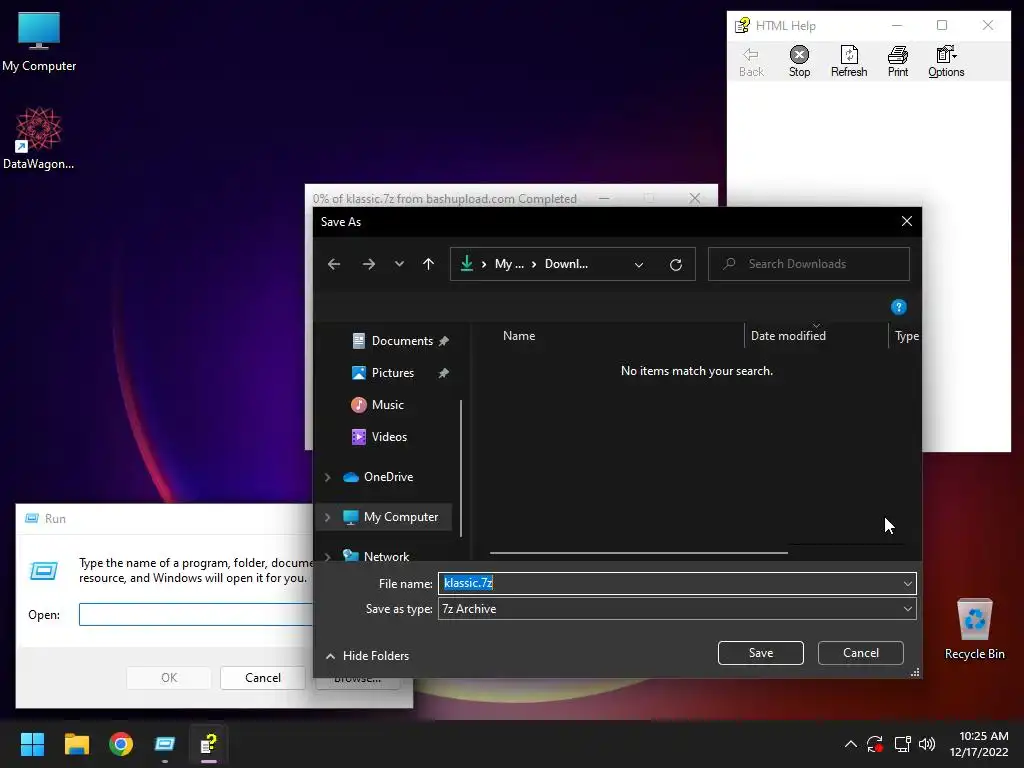Select the DataWagon desktop shortcut
1024x768 pixels.
39,138
